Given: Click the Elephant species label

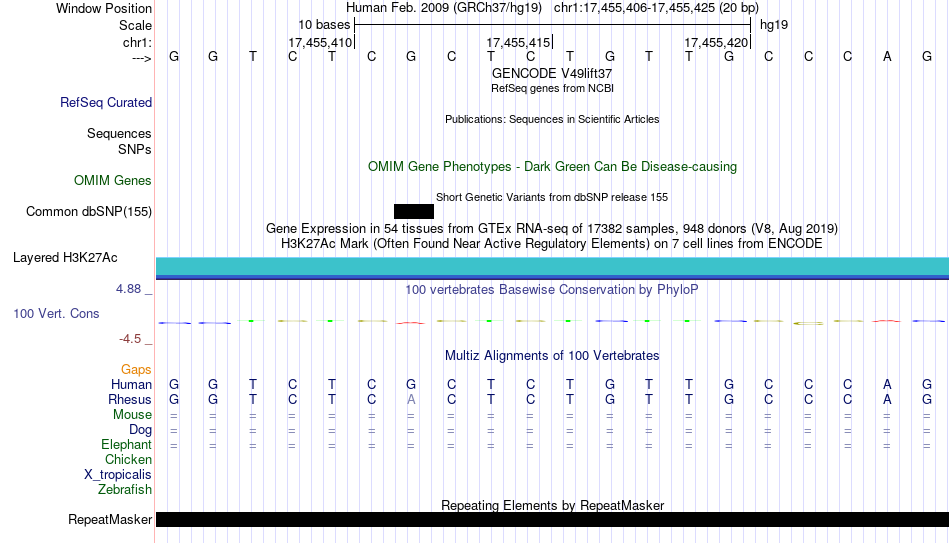Looking at the screenshot, I should 127,445.
